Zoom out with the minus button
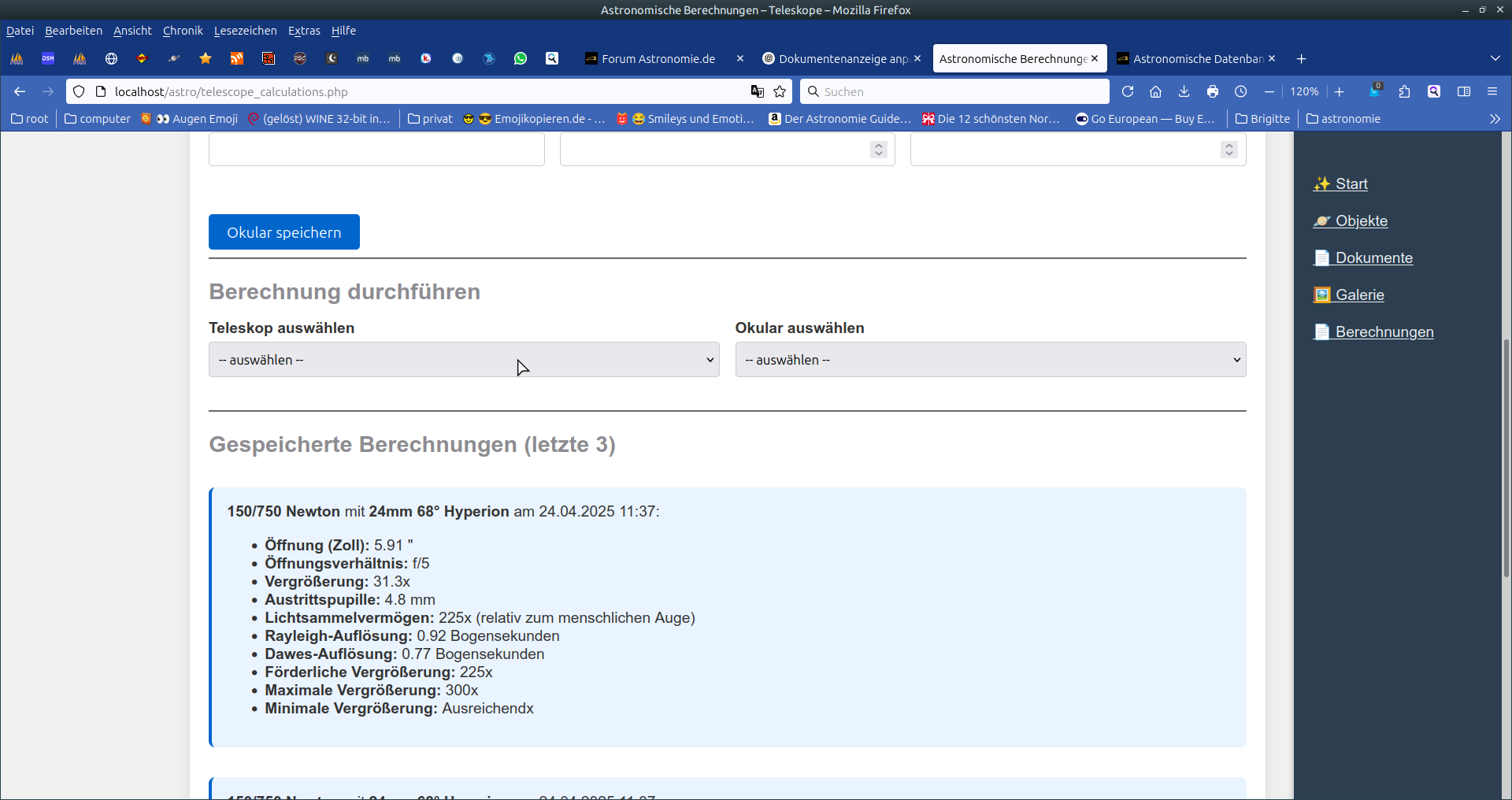The height and width of the screenshot is (800, 1512). tap(1269, 92)
